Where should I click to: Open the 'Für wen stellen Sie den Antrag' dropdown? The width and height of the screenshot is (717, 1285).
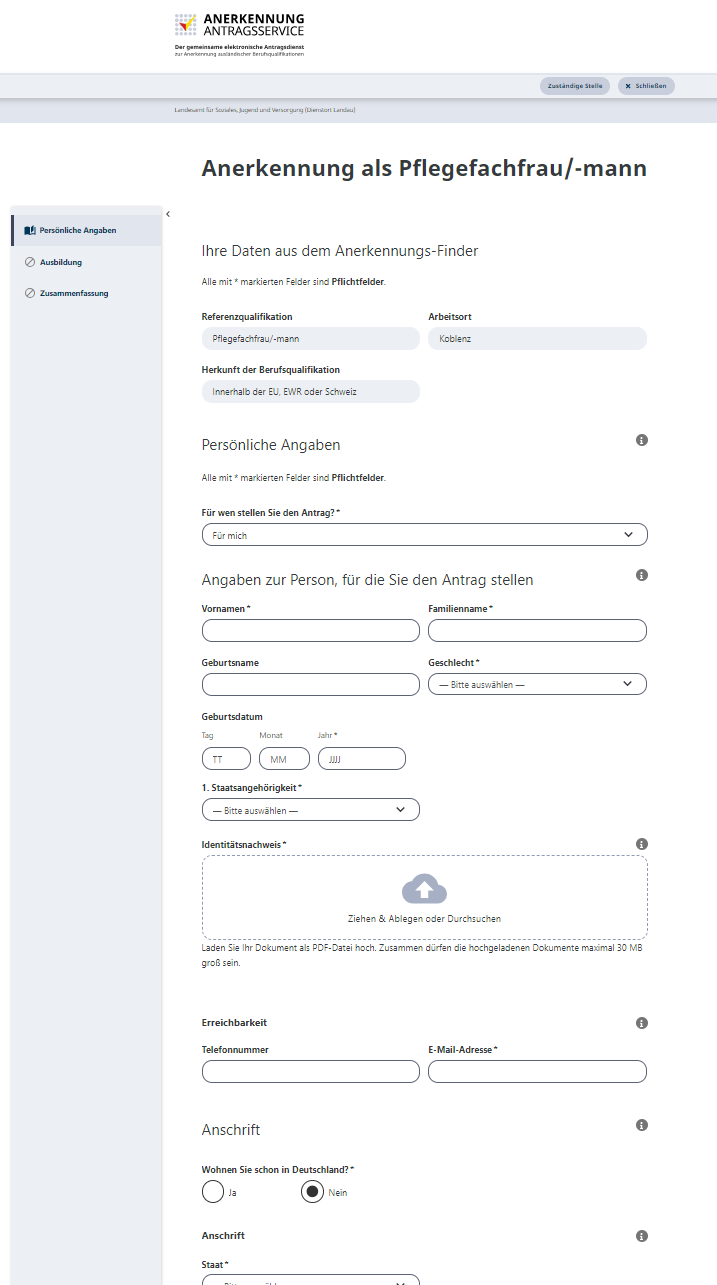tap(424, 535)
